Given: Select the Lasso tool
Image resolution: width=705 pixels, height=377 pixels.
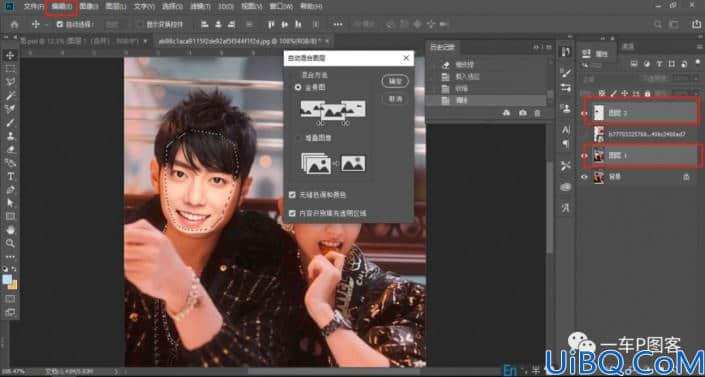Looking at the screenshot, I should [10, 82].
